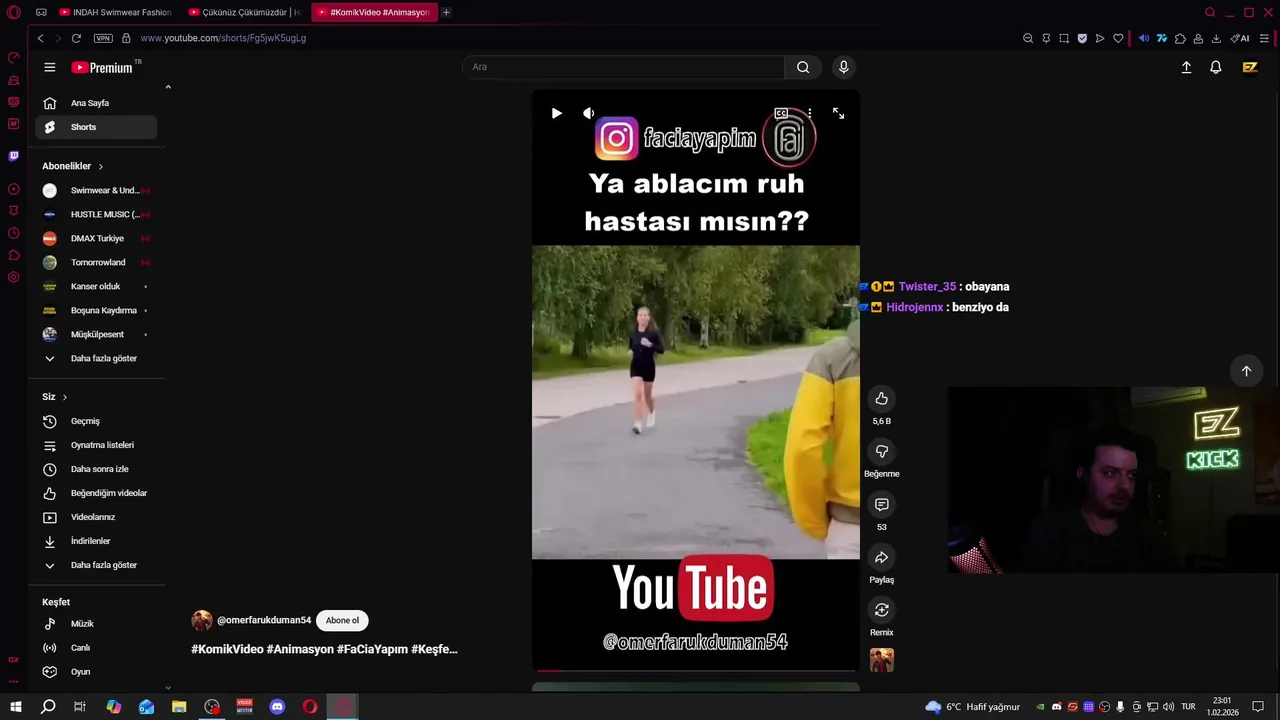The height and width of the screenshot is (720, 1280).
Task: Toggle closed captions on the Short
Action: pyautogui.click(x=781, y=113)
